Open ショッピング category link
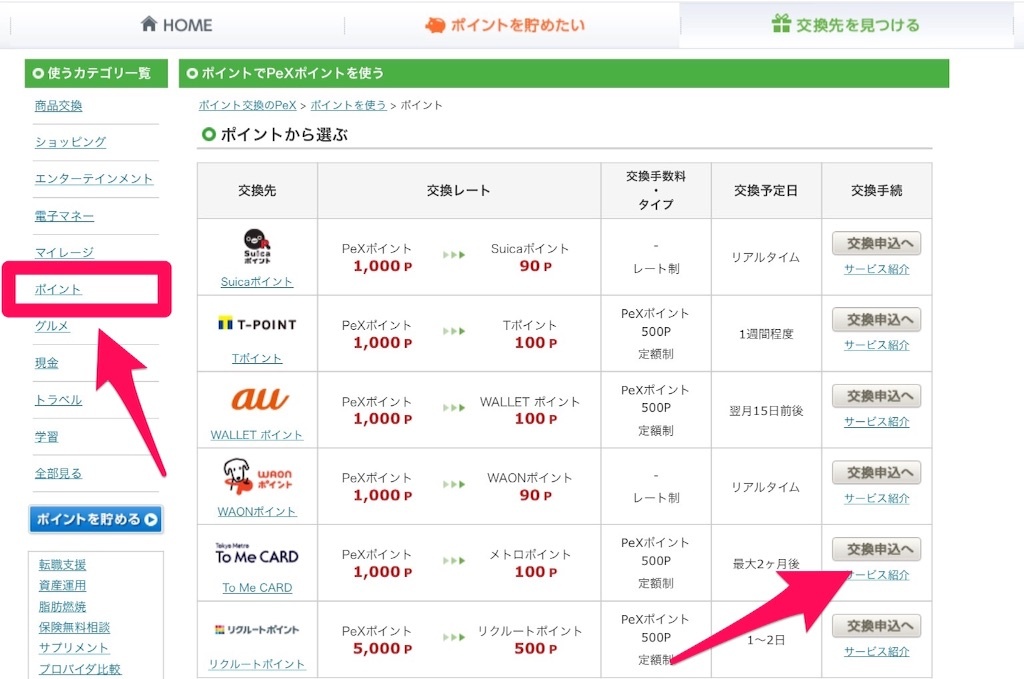1024x679 pixels. (70, 142)
